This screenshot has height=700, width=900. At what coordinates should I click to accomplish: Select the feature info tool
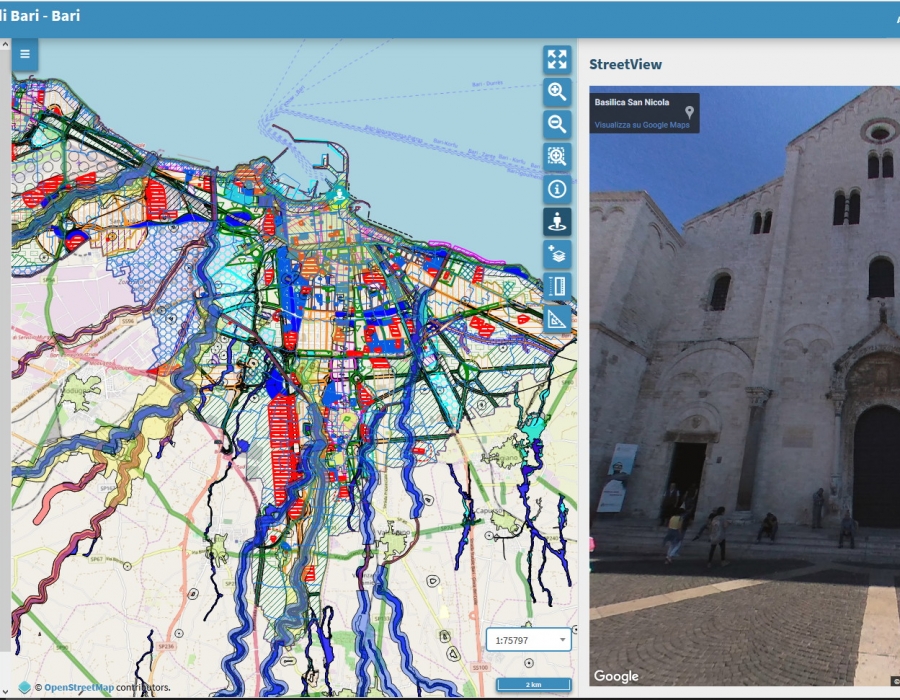click(x=557, y=189)
